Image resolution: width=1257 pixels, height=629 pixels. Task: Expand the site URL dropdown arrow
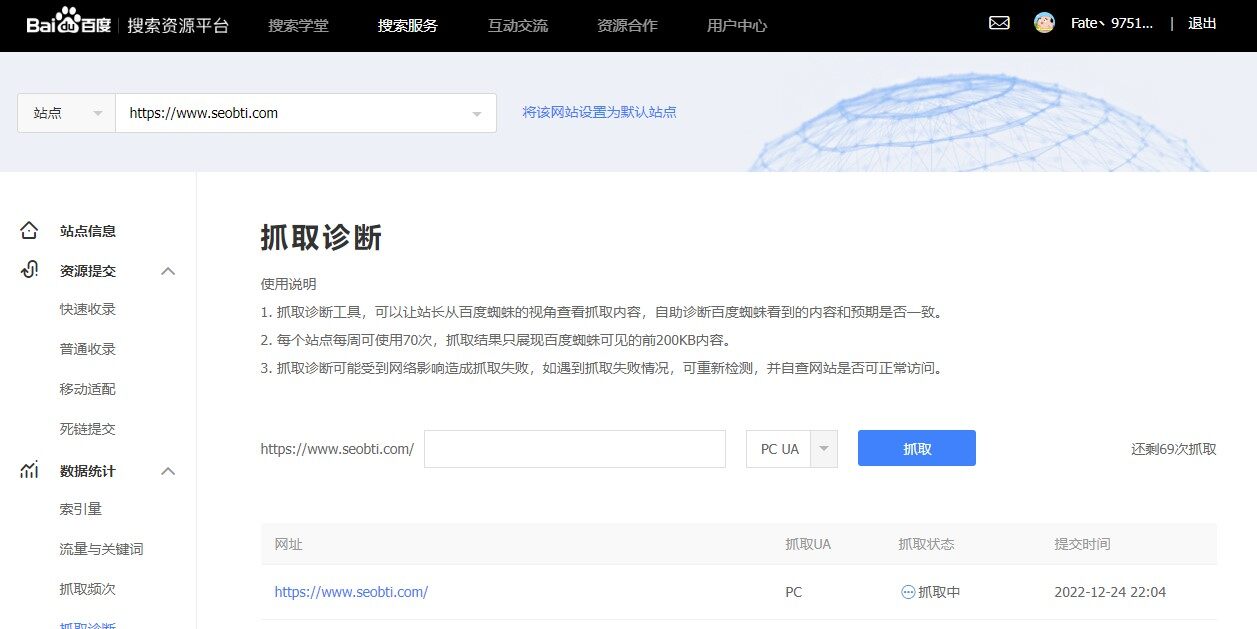point(476,112)
